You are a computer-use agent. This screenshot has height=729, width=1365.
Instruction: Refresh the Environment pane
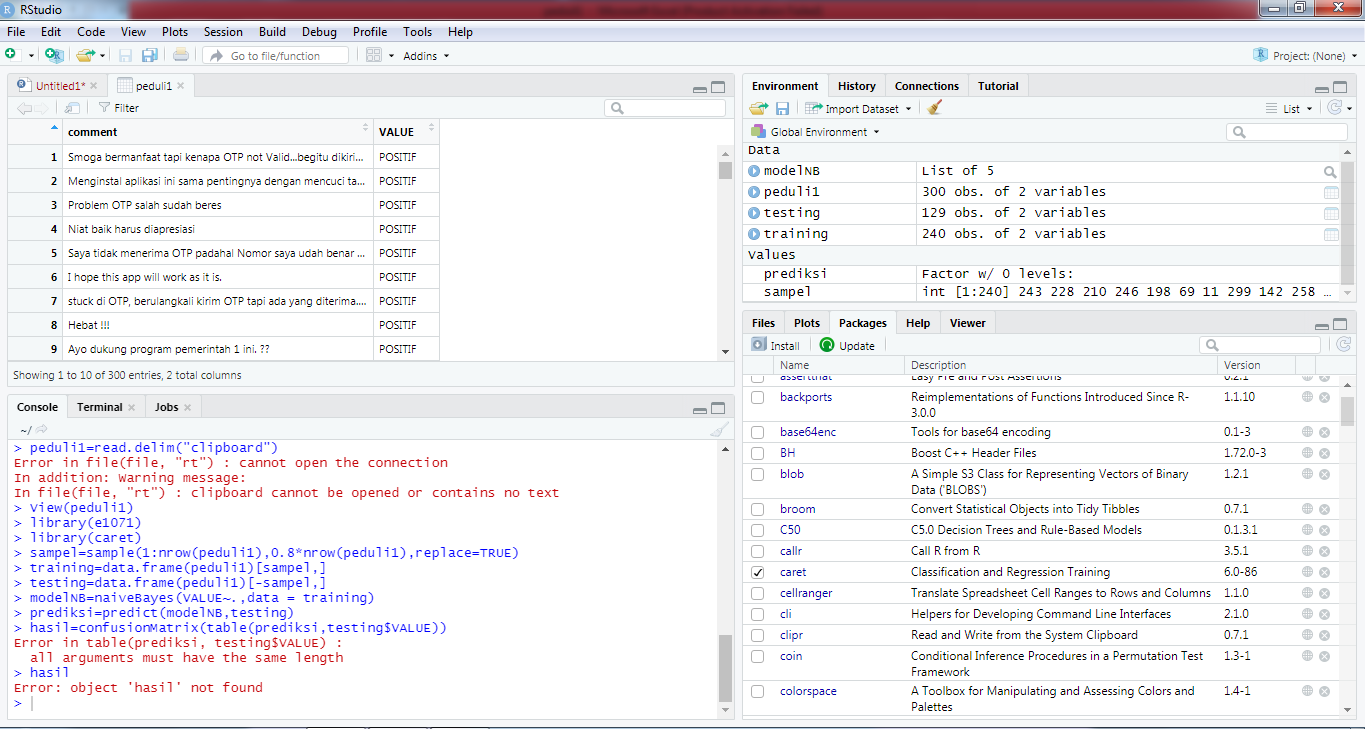pos(1333,108)
